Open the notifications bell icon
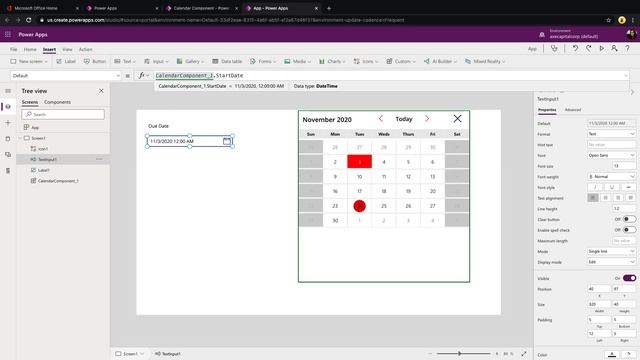The width and height of the screenshot is (640, 360). point(542,35)
